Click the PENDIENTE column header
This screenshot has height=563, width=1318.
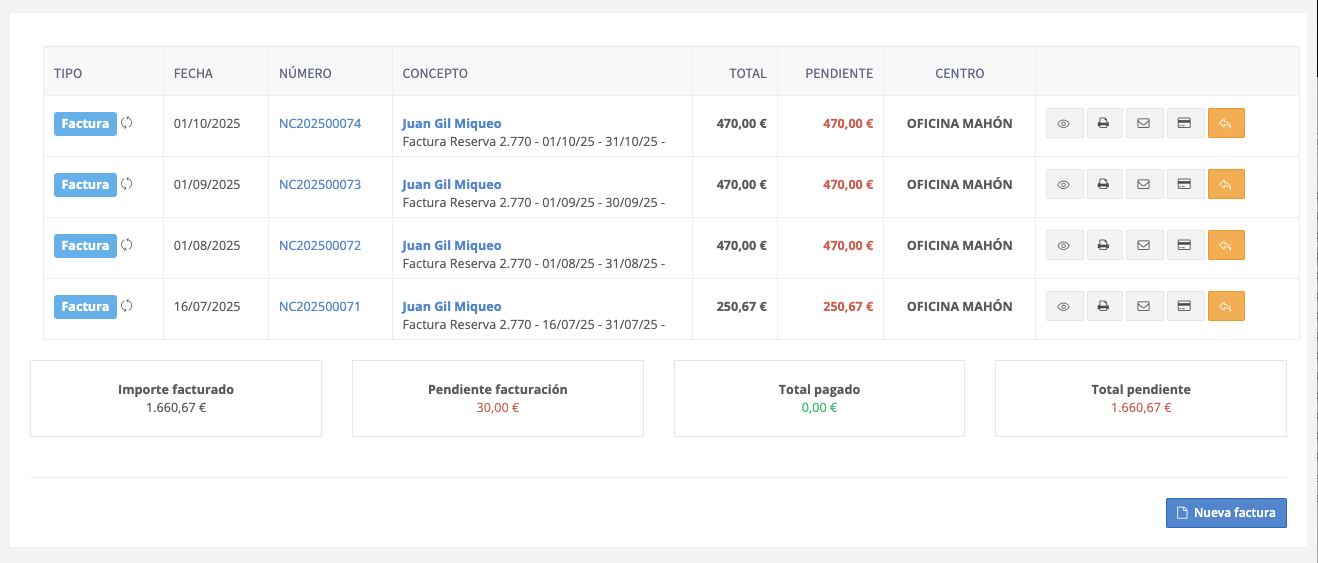[839, 73]
